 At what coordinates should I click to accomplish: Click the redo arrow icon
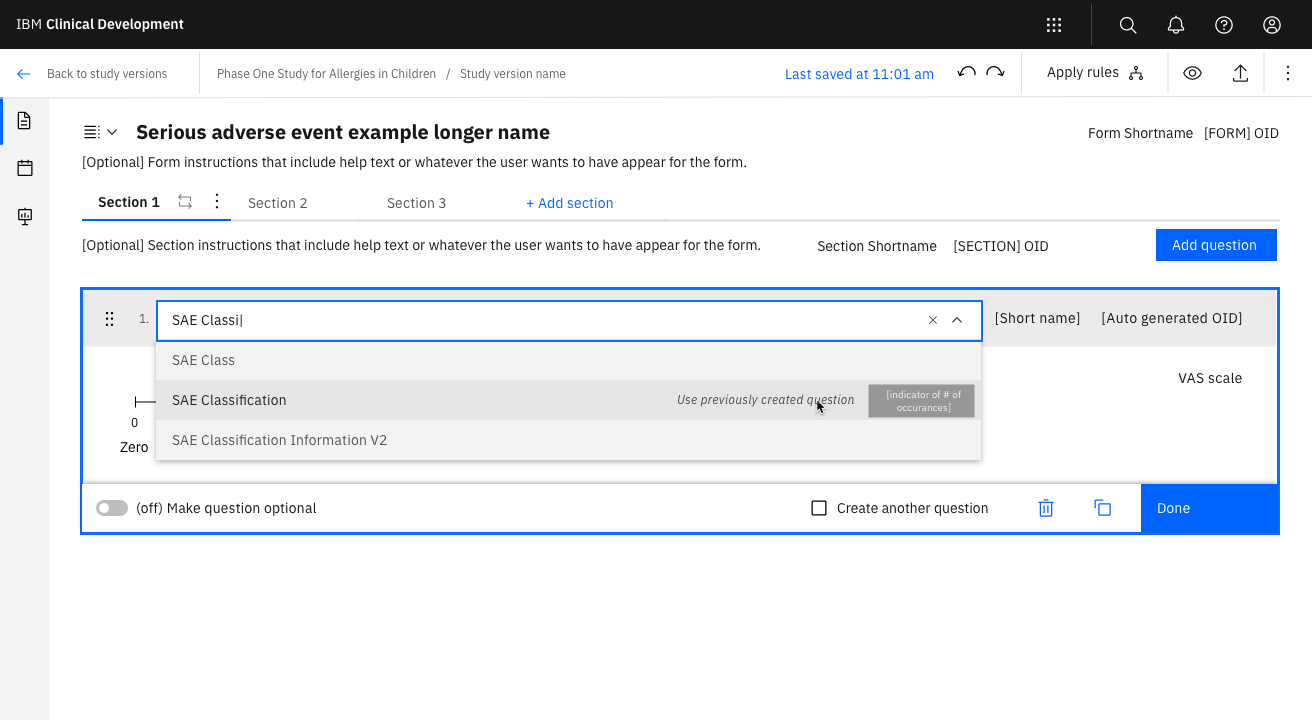[x=995, y=73]
